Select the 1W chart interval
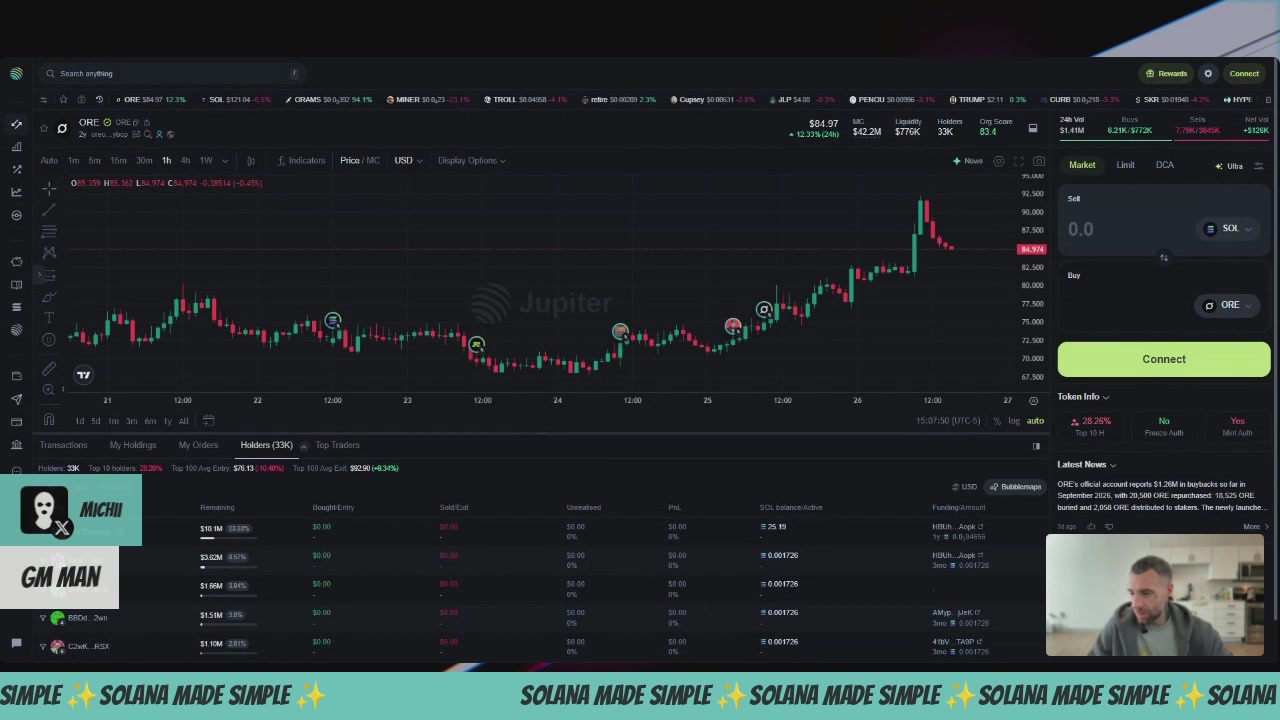The height and width of the screenshot is (720, 1280). pyautogui.click(x=206, y=160)
